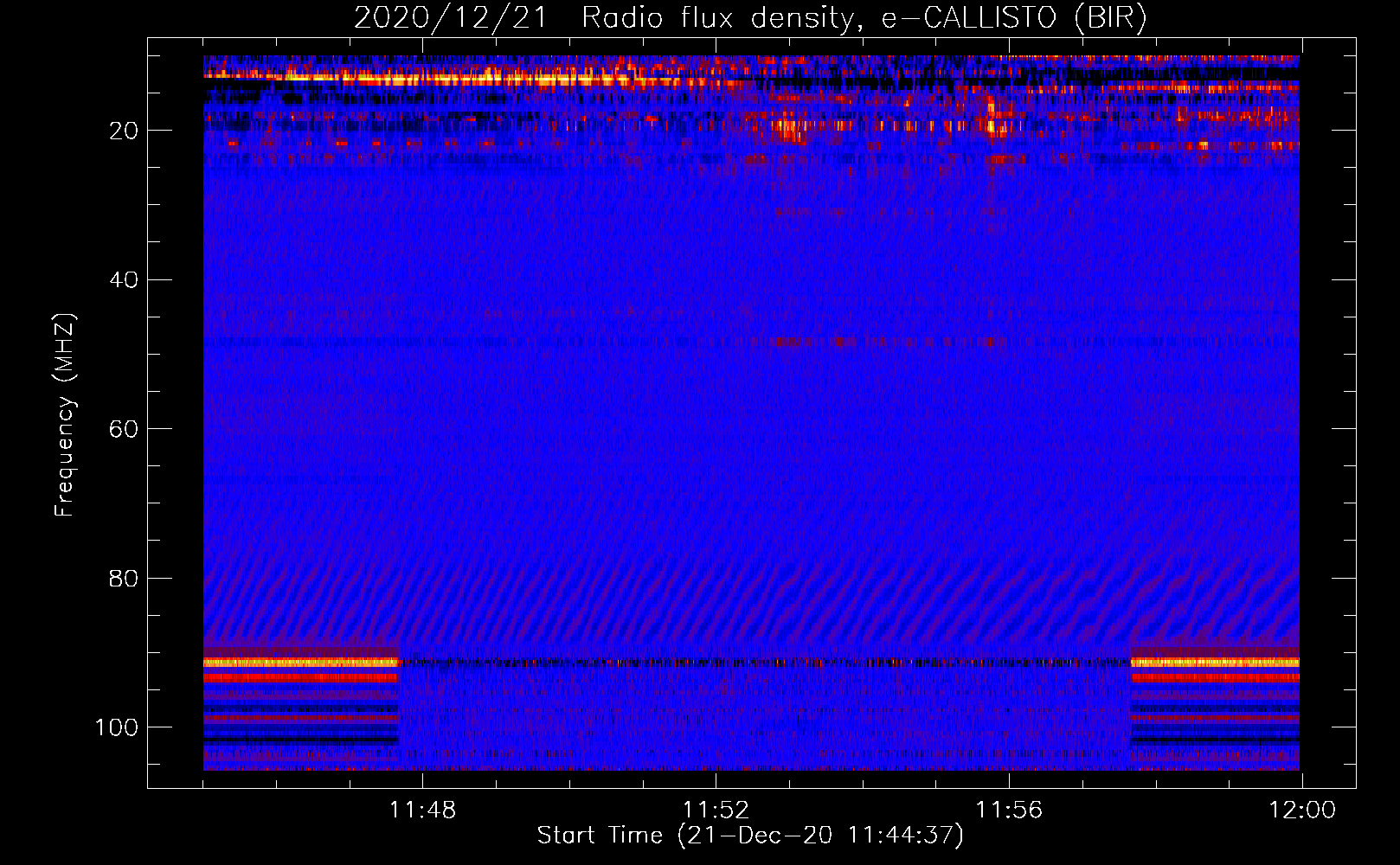This screenshot has height=865, width=1400.
Task: Click the 20 frequency tick label
Action: (x=124, y=131)
